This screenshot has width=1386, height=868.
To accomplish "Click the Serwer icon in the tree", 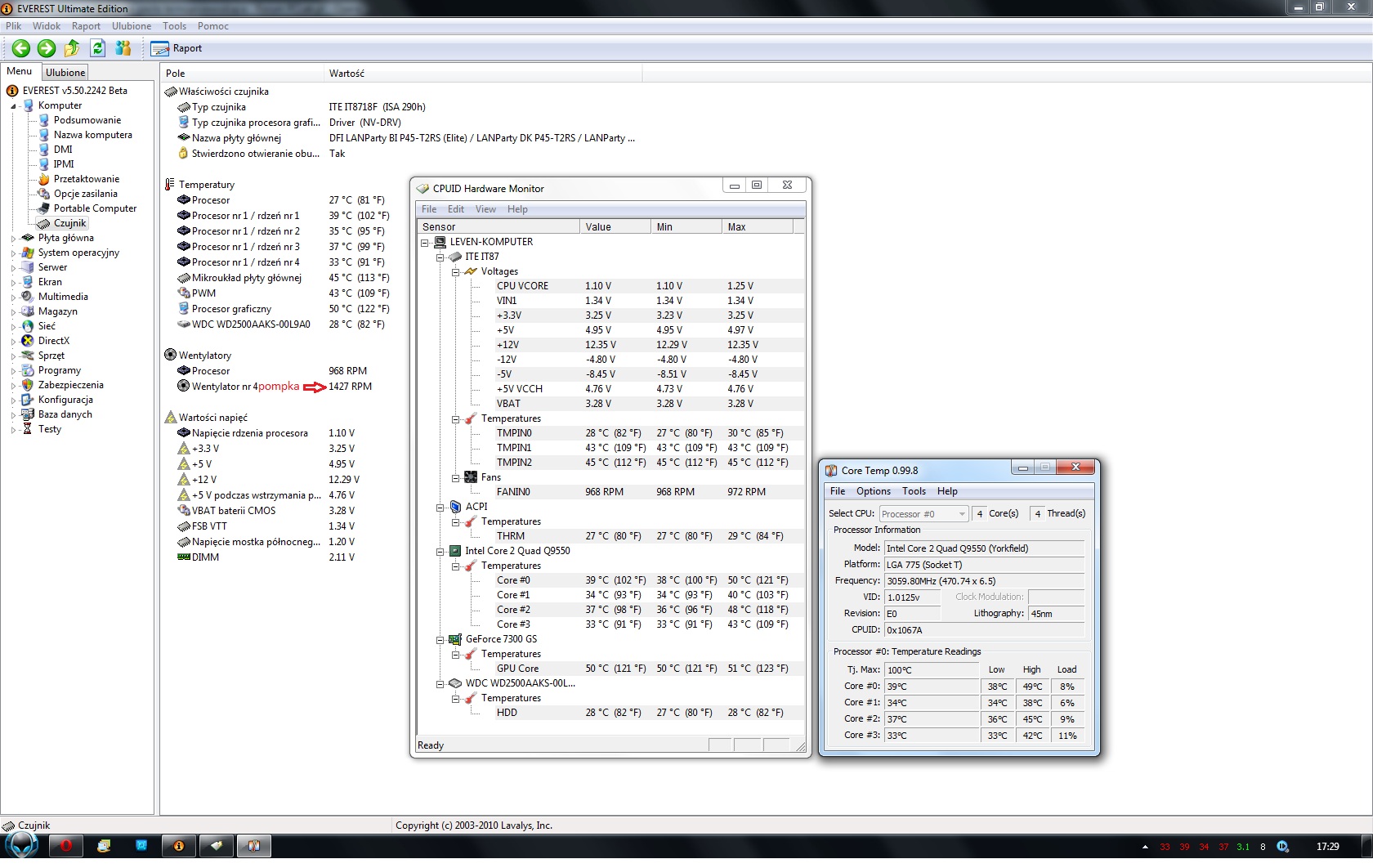I will pos(28,267).
